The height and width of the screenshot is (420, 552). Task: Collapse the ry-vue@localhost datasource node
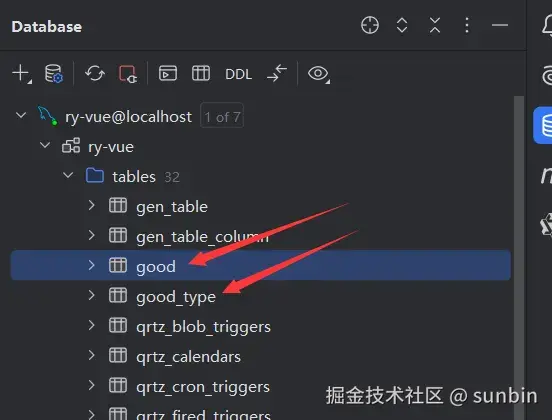pos(21,115)
